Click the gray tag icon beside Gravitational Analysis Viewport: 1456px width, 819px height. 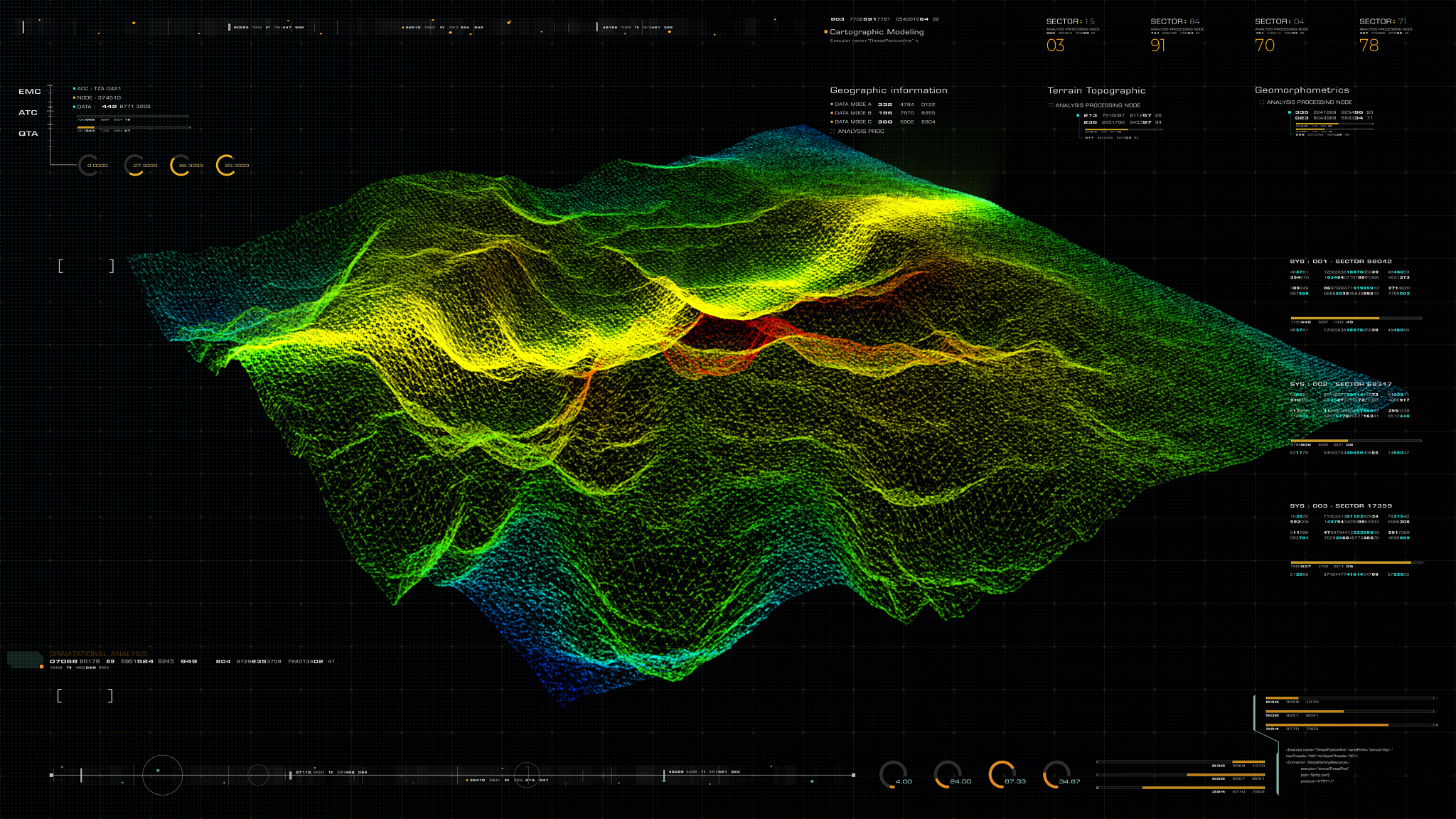(25, 660)
